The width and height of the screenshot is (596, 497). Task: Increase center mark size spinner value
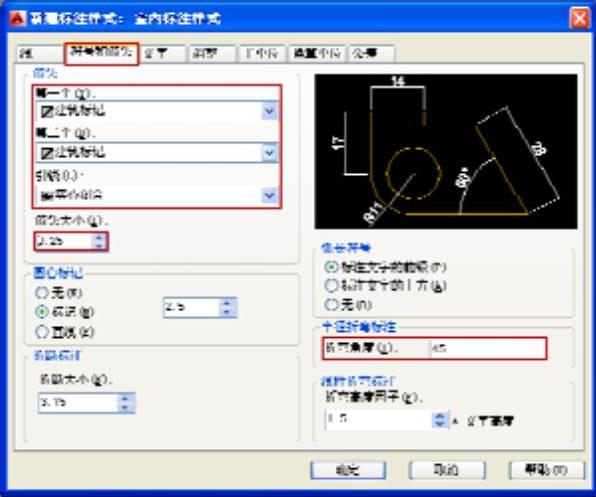(227, 303)
